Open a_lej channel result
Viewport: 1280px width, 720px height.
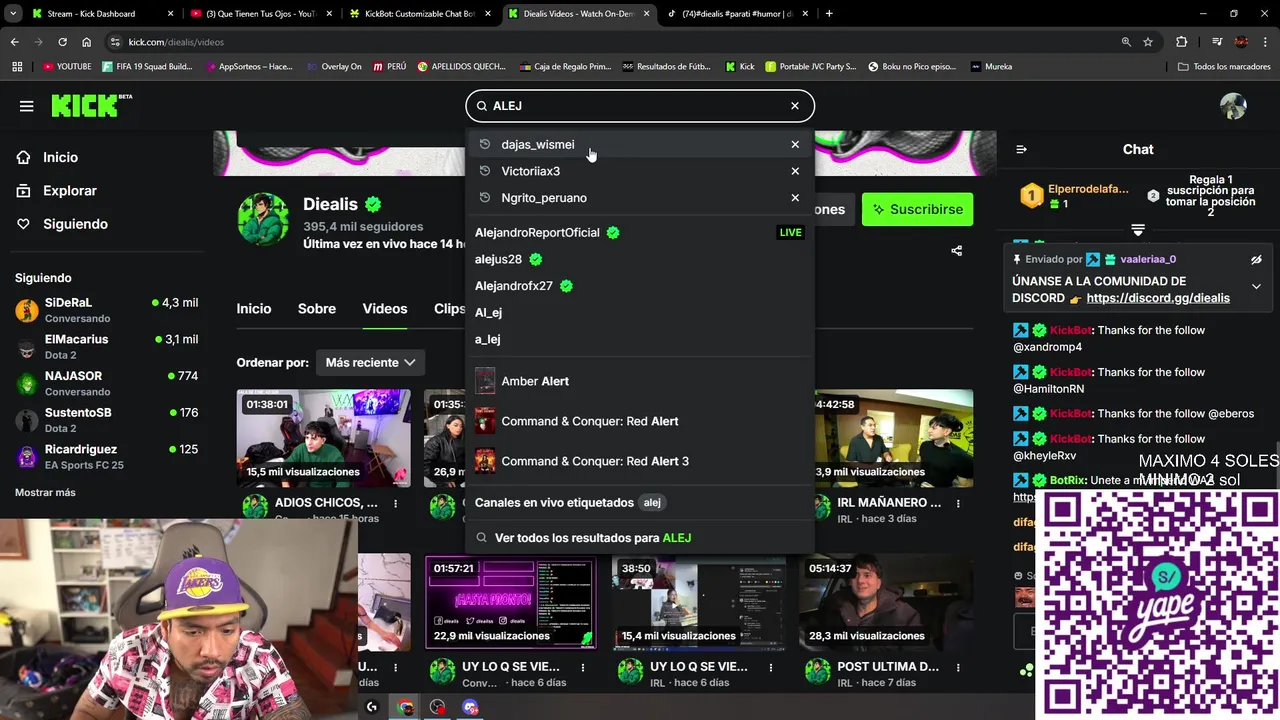coord(640,339)
